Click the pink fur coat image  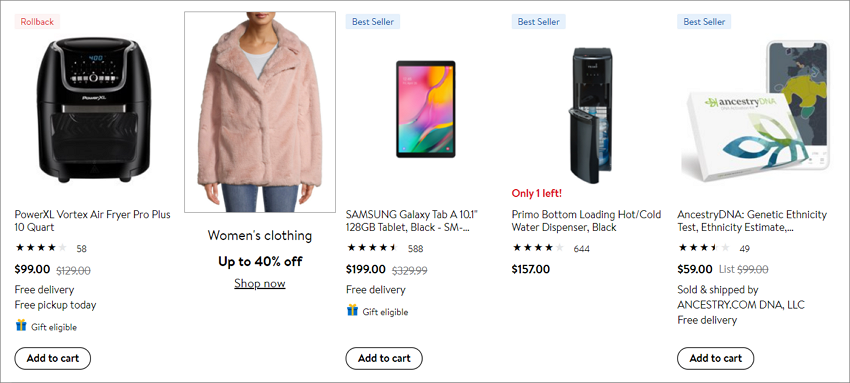pos(260,112)
